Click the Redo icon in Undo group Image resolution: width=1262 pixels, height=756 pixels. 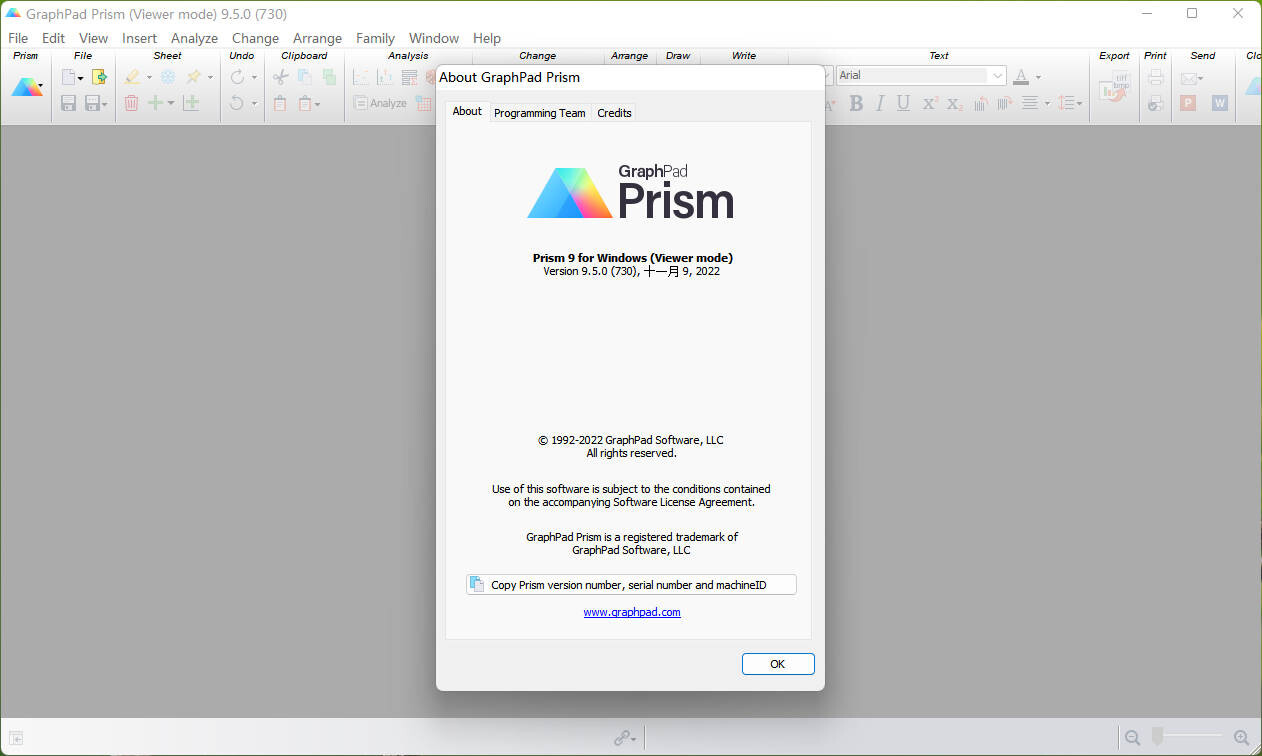(x=237, y=77)
